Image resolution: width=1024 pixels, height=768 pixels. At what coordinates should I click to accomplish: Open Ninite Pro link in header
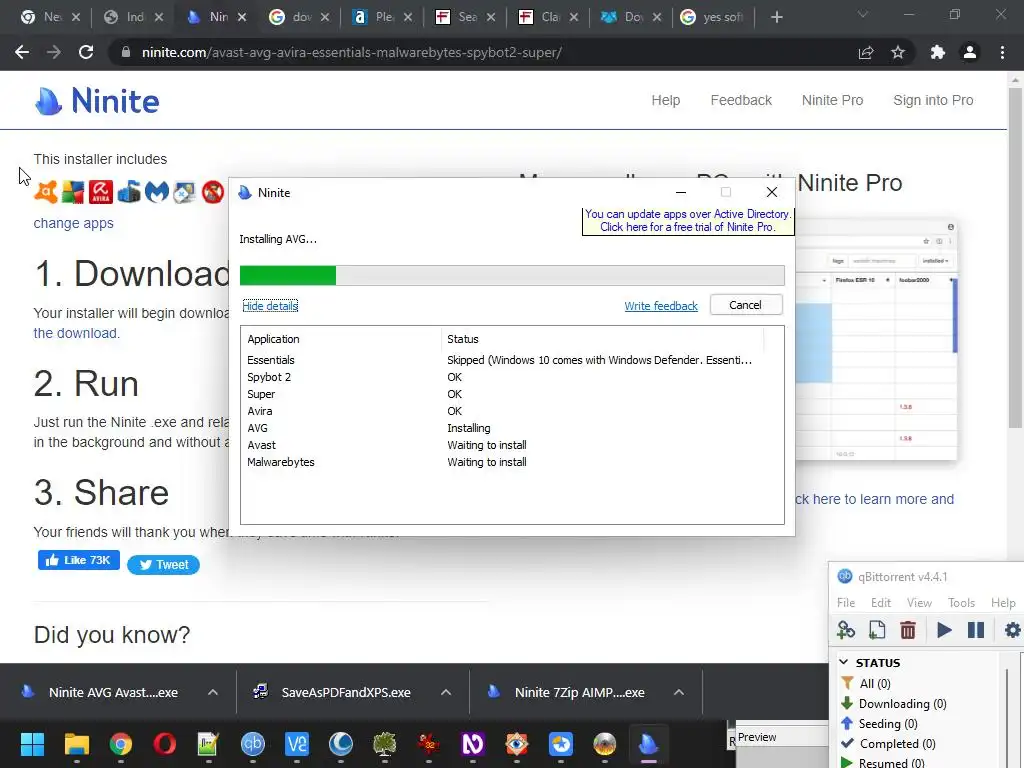pyautogui.click(x=833, y=101)
